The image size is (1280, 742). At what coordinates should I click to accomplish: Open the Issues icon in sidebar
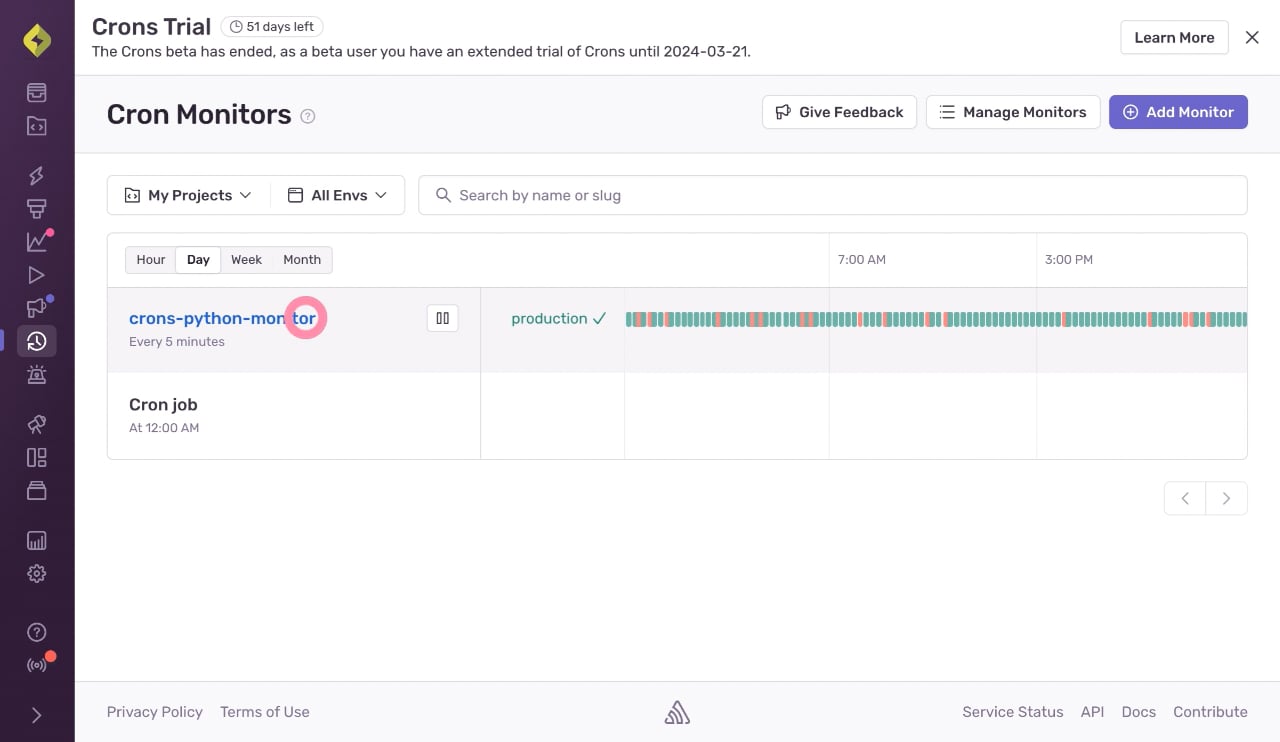(x=36, y=93)
